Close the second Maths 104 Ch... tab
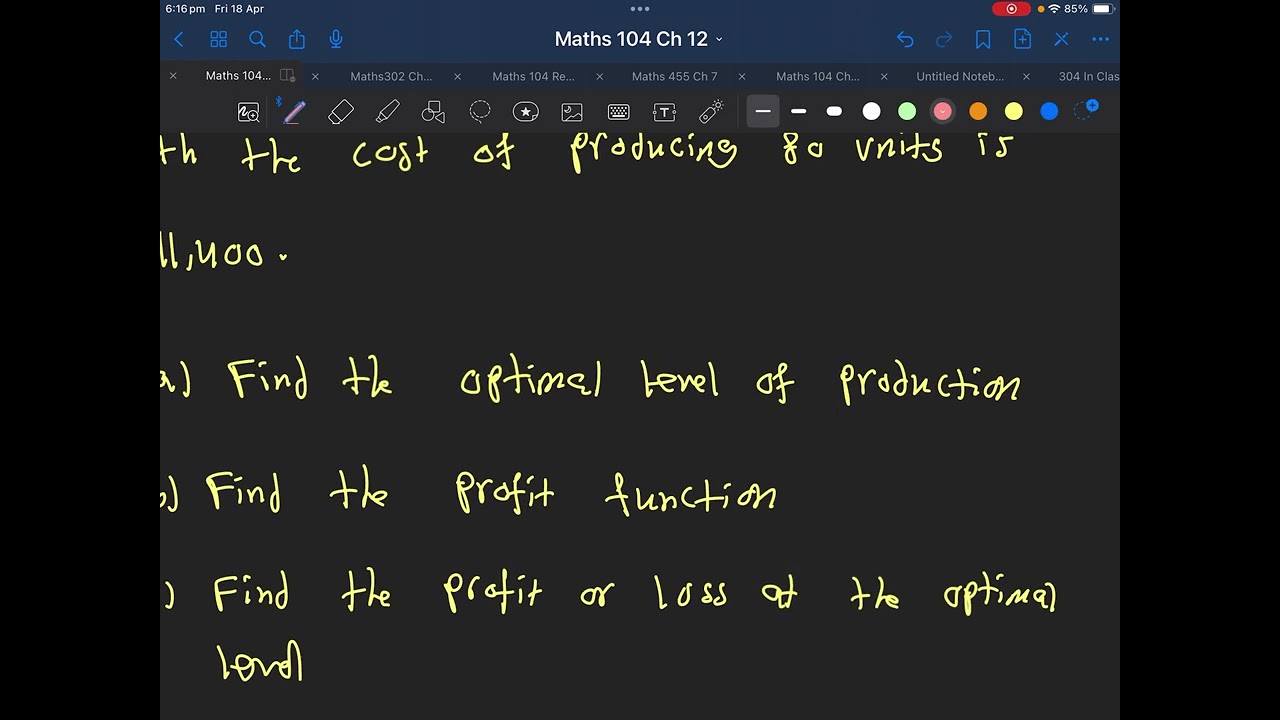1280x720 pixels. pyautogui.click(x=741, y=76)
